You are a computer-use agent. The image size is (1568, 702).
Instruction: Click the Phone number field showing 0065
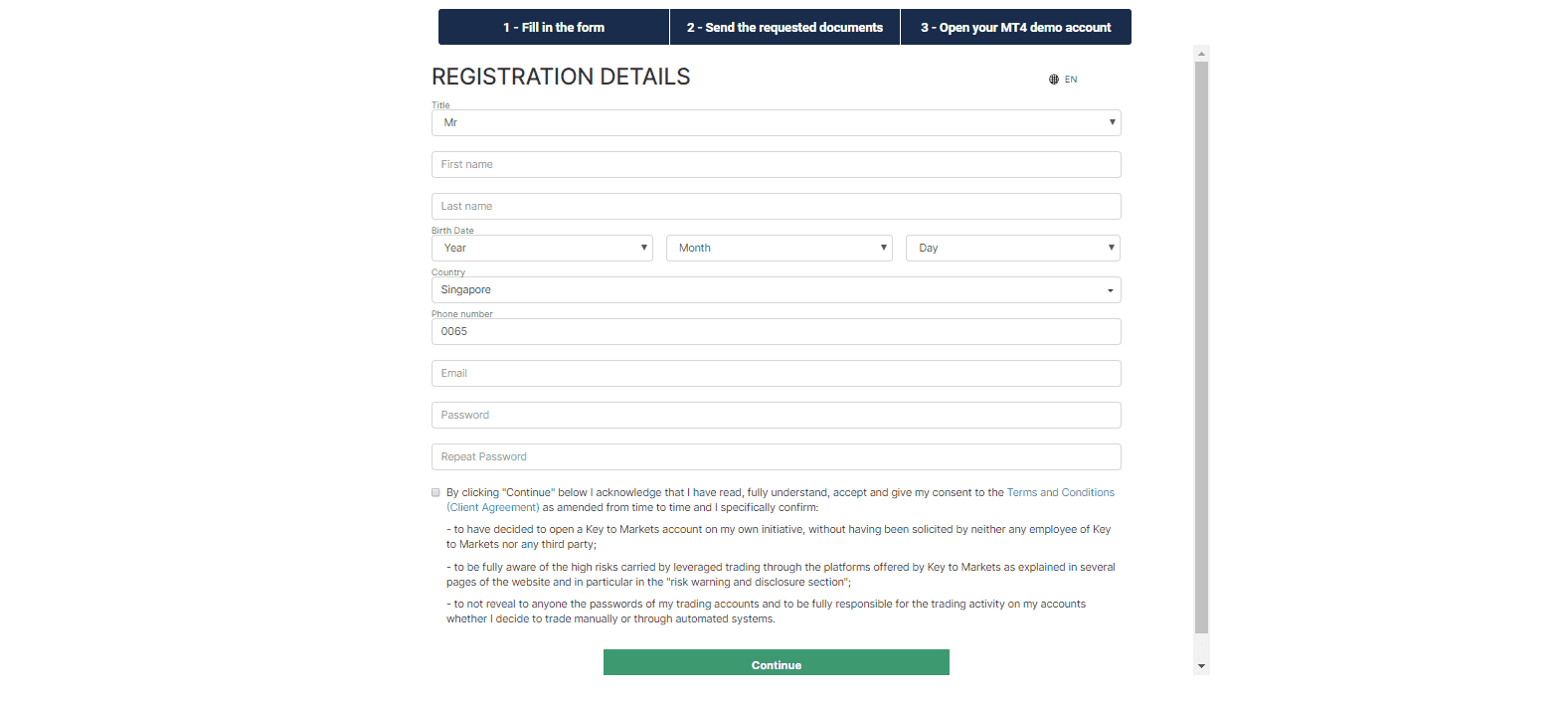776,331
